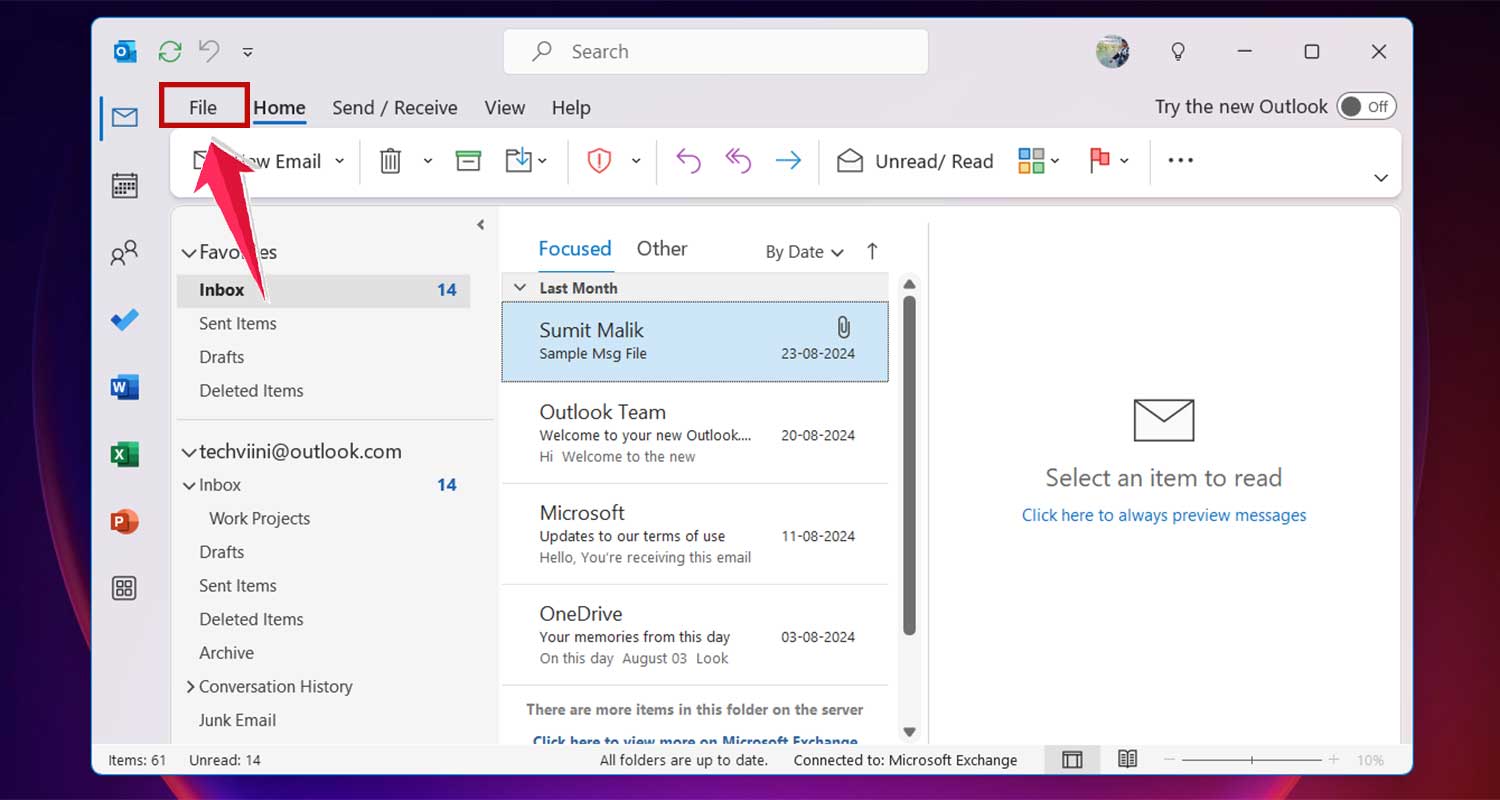Open the Report phishing shield icon
Image resolution: width=1500 pixels, height=800 pixels.
tap(597, 160)
